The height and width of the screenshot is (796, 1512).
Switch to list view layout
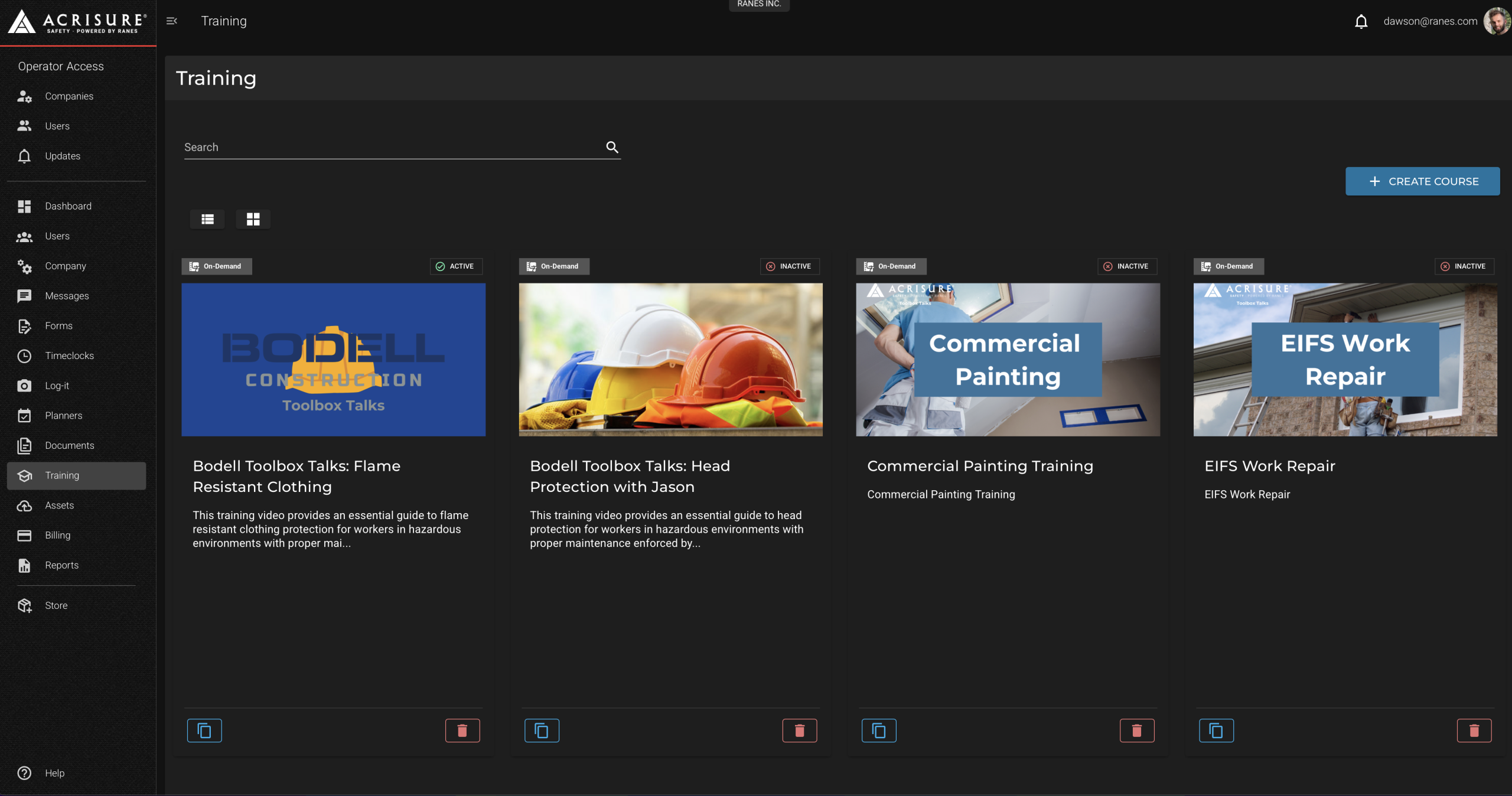coord(207,219)
